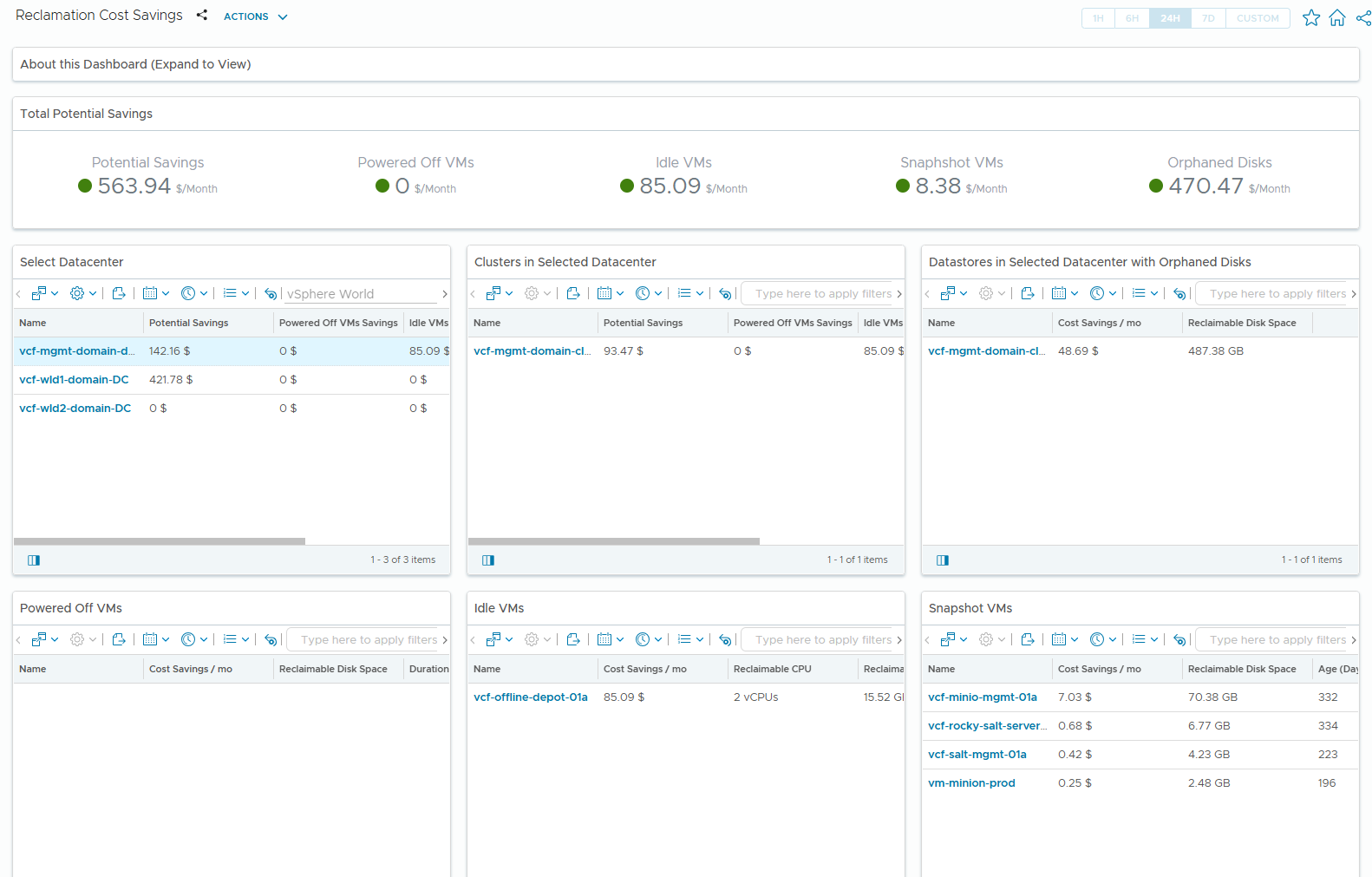Toggle column chooser in Datastores widget footer
1372x877 pixels.
943,560
